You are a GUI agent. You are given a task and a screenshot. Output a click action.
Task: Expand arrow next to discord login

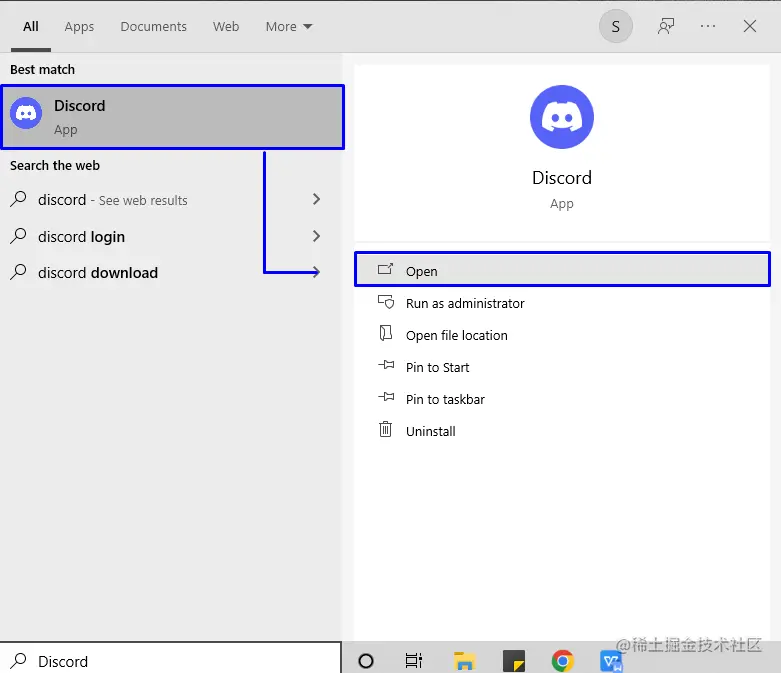click(316, 236)
